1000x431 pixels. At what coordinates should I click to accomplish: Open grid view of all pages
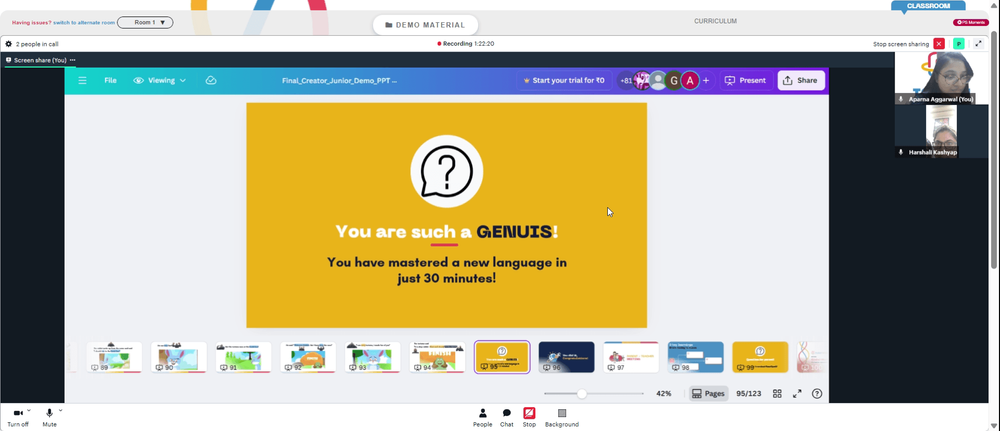(x=777, y=393)
